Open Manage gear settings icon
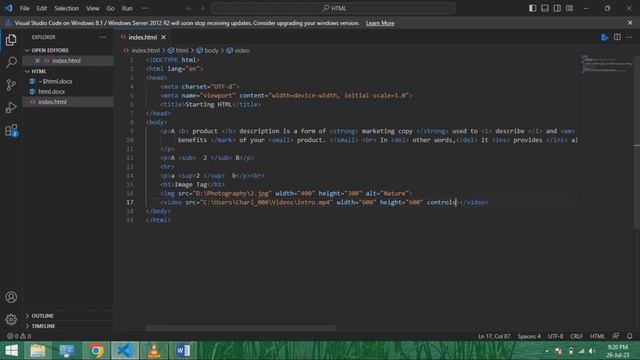The height and width of the screenshot is (360, 640). [x=11, y=319]
